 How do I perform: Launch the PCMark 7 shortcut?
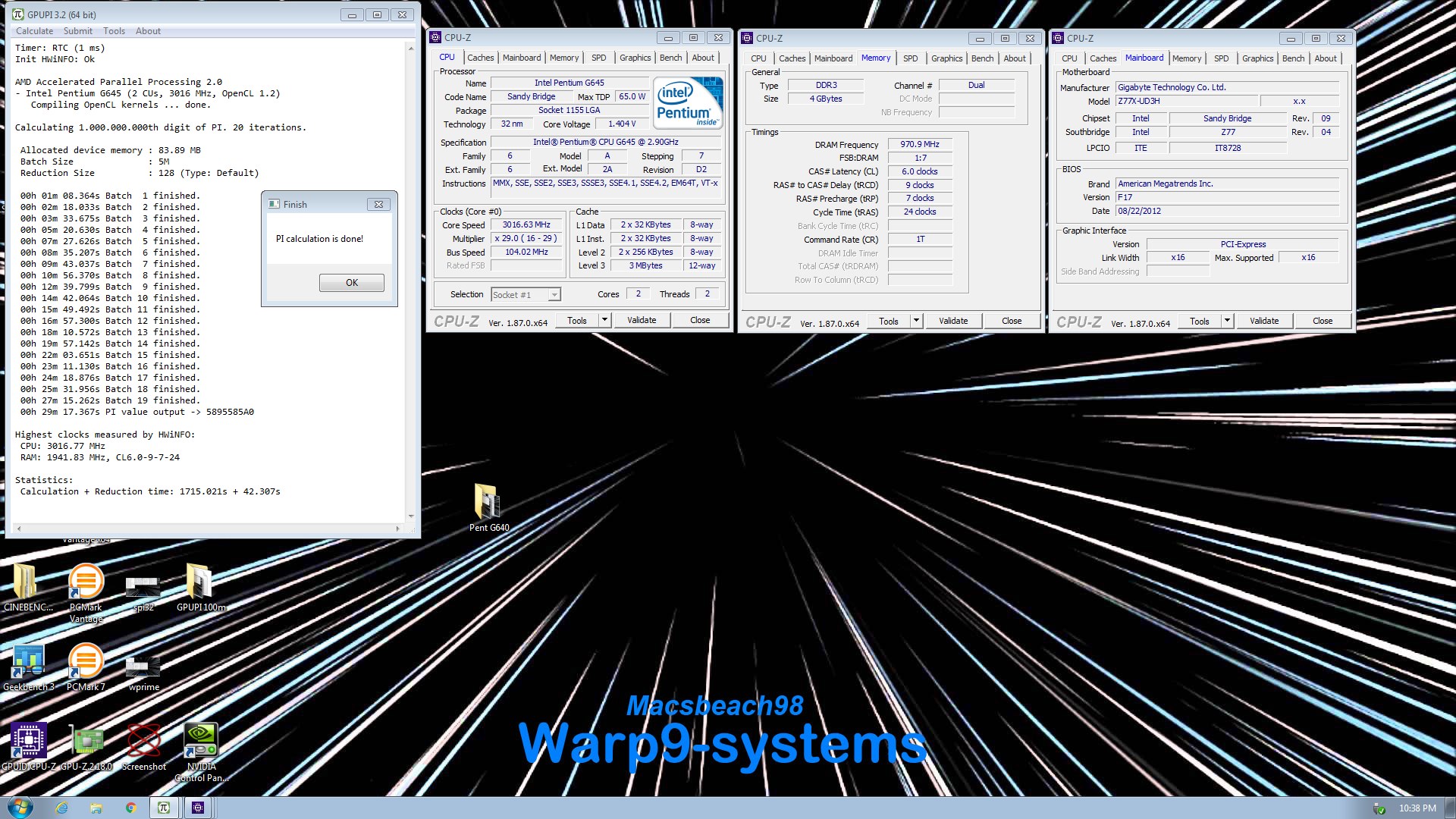(x=86, y=667)
